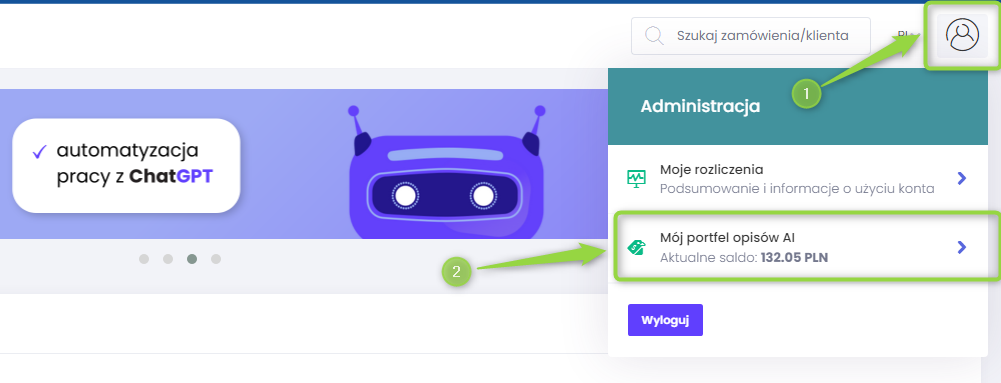Click the robot banner illustration
This screenshot has height=383, width=1001.
coord(447,172)
